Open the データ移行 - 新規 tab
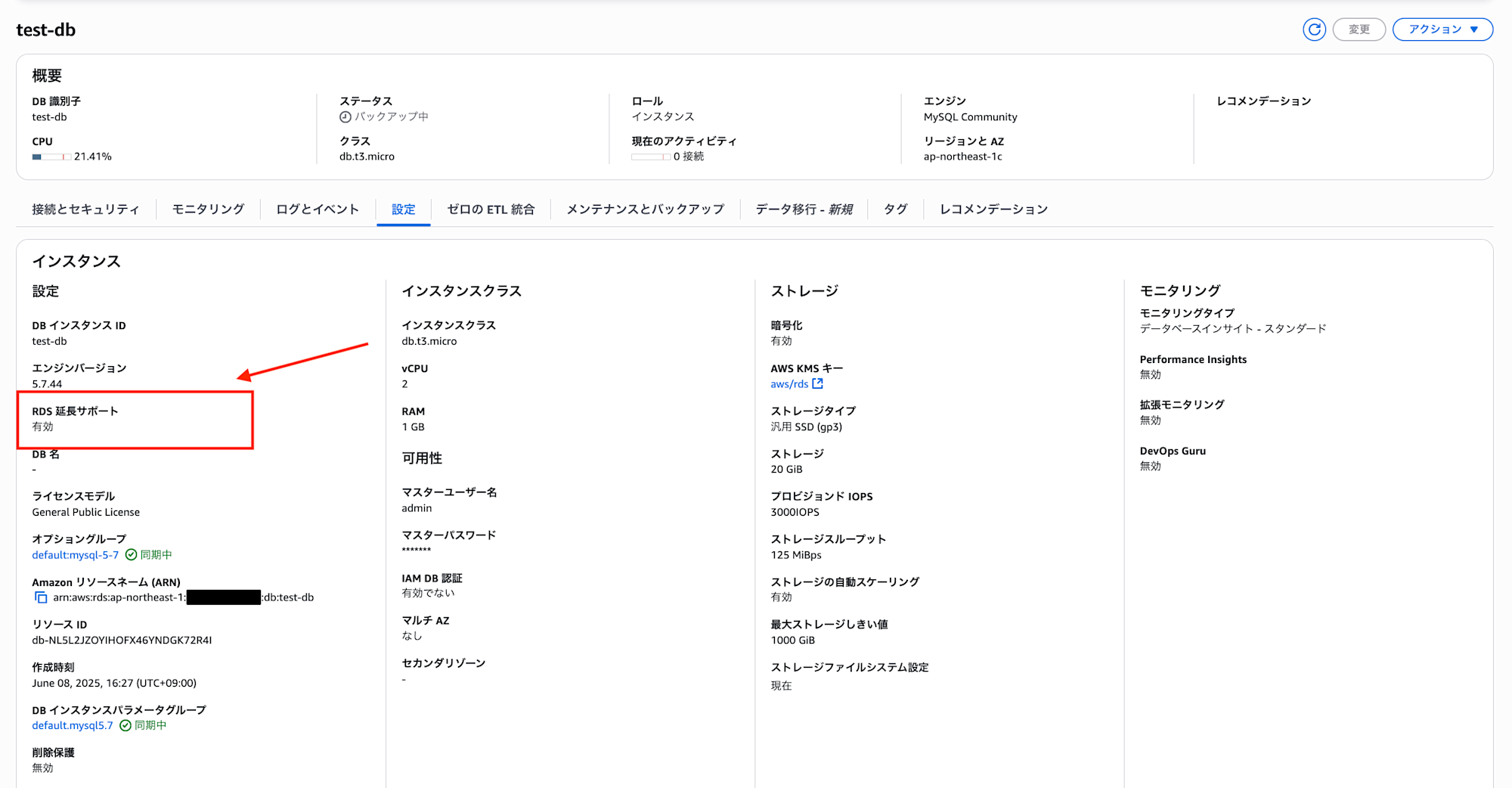1512x788 pixels. (x=804, y=209)
